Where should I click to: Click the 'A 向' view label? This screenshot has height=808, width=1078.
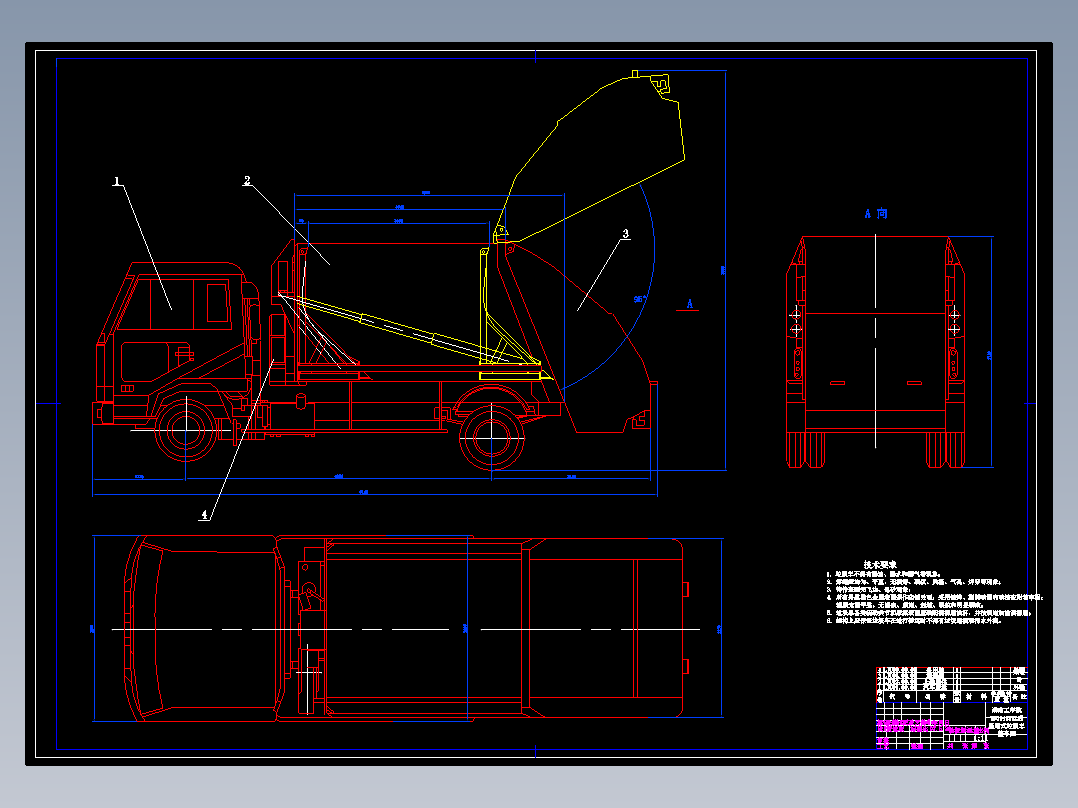tap(876, 214)
